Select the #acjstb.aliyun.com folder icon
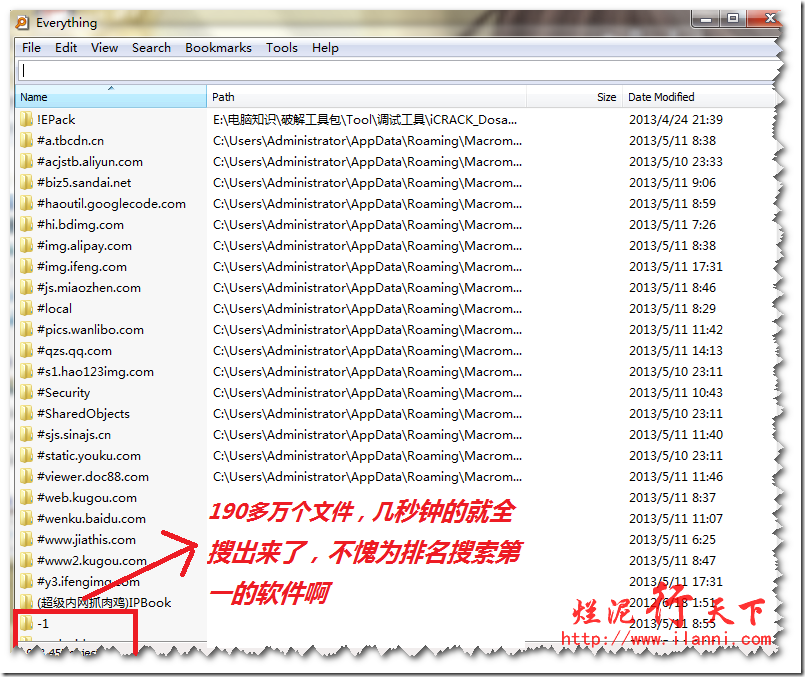This screenshot has height=677, width=805. pyautogui.click(x=26, y=162)
